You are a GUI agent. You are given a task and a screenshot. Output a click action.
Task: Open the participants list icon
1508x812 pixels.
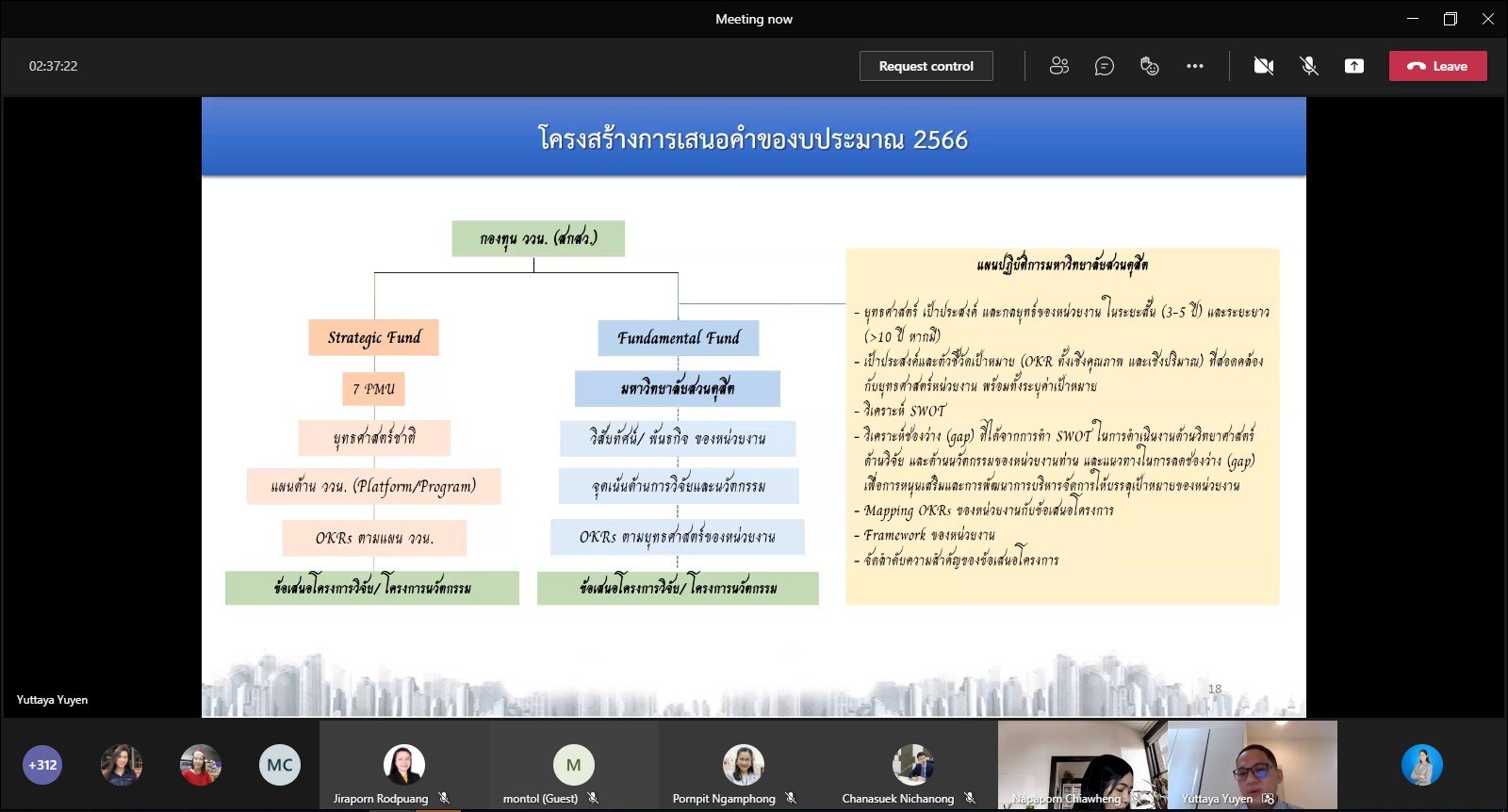coord(1058,66)
